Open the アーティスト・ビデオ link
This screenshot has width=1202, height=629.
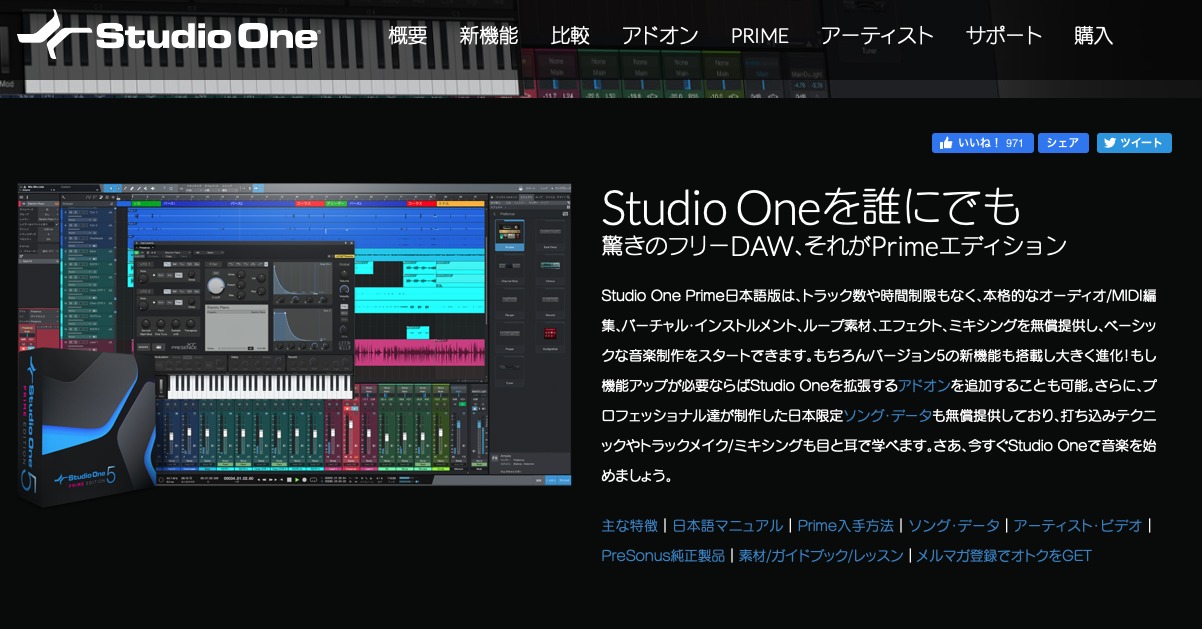pos(1078,525)
